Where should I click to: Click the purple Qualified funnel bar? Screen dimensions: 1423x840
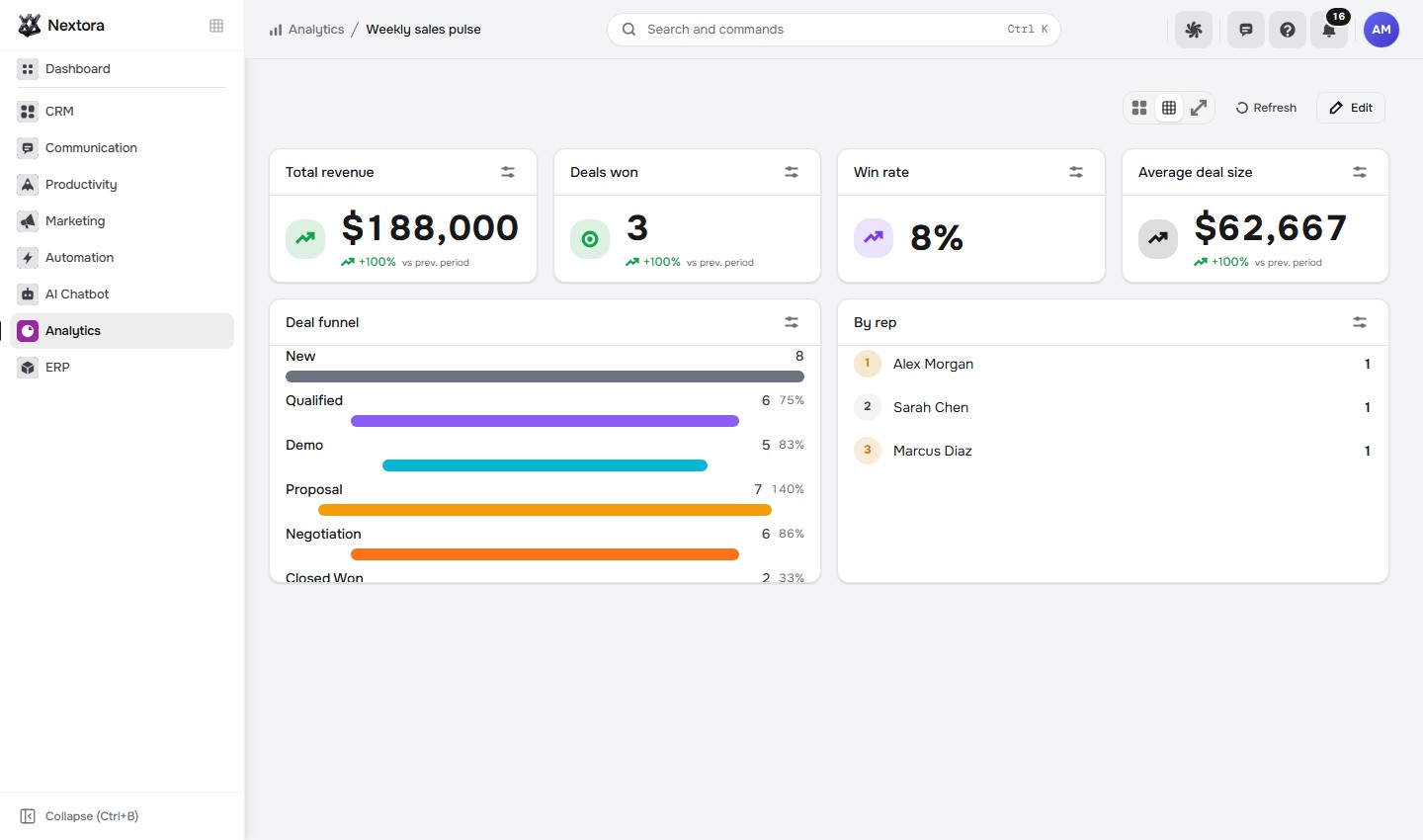(x=544, y=421)
